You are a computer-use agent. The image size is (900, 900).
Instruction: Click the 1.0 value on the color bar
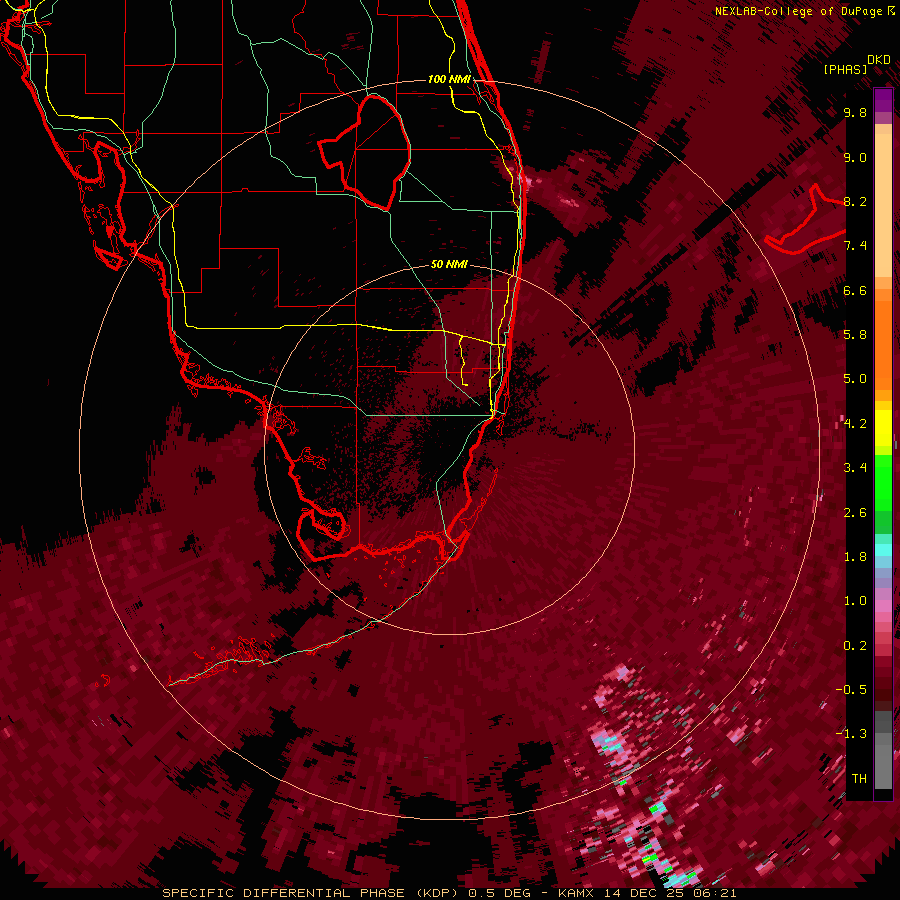pos(855,600)
